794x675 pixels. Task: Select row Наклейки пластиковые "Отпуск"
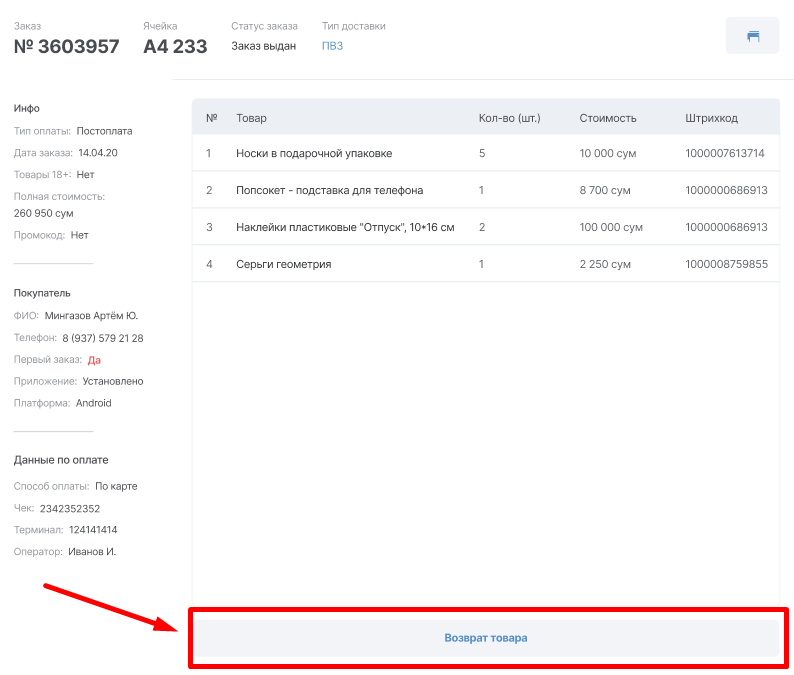486,227
